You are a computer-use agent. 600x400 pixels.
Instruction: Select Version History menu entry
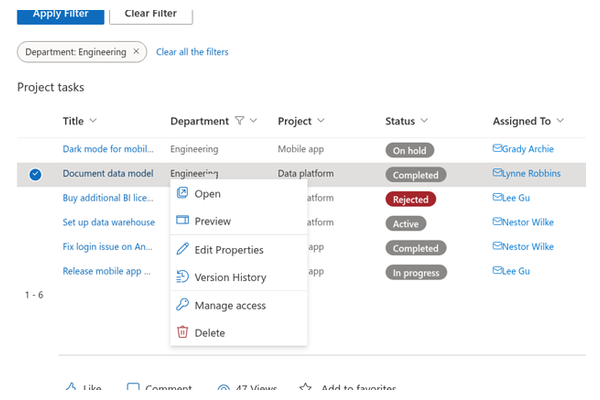239,277
